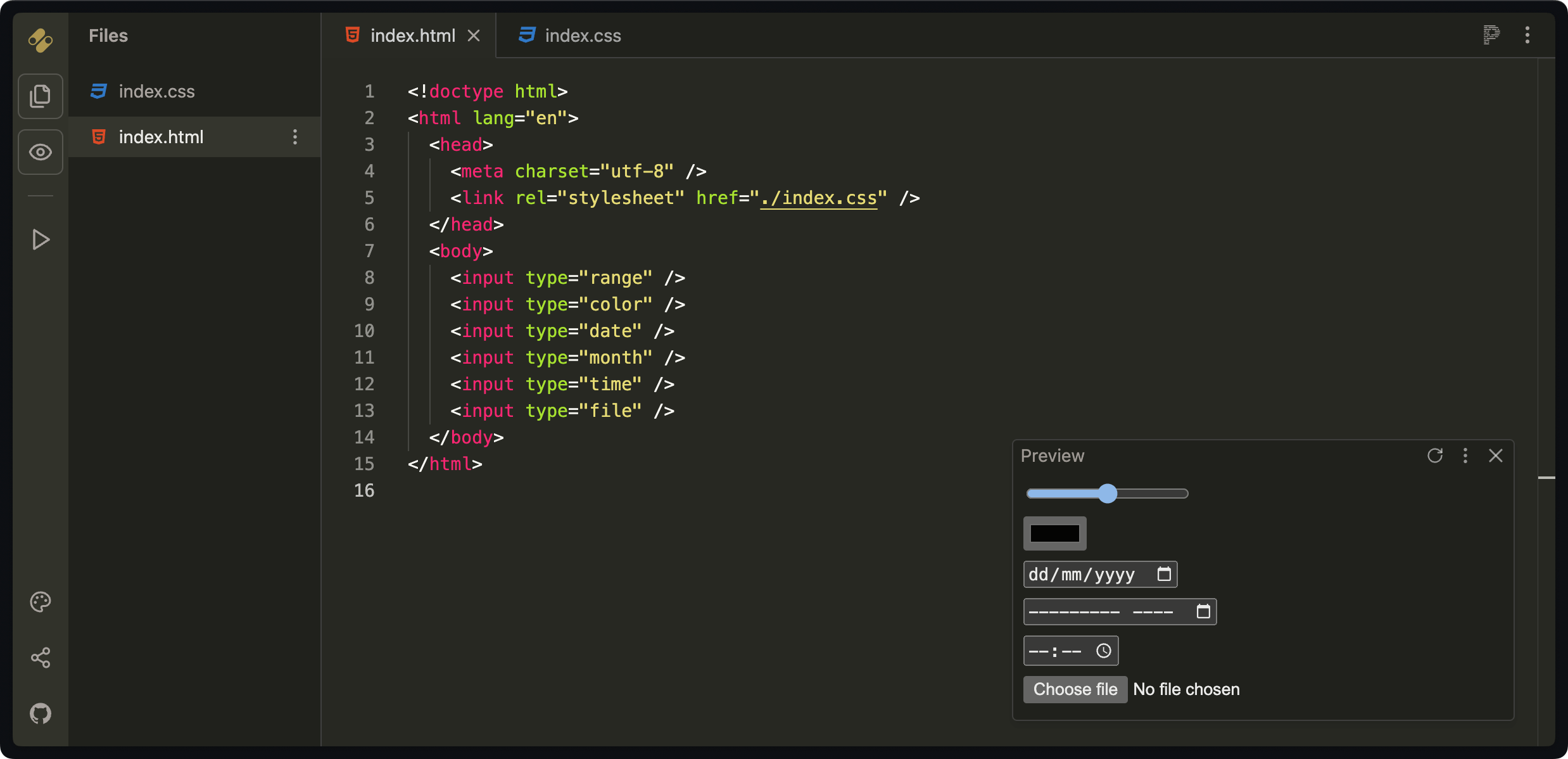Click the code line with type="color"
The height and width of the screenshot is (759, 1568).
pos(568,304)
